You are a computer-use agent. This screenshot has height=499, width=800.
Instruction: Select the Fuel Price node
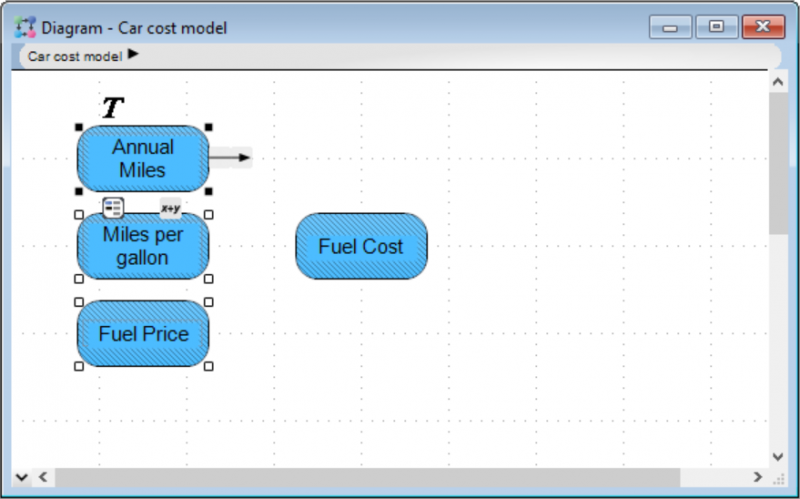pos(143,334)
